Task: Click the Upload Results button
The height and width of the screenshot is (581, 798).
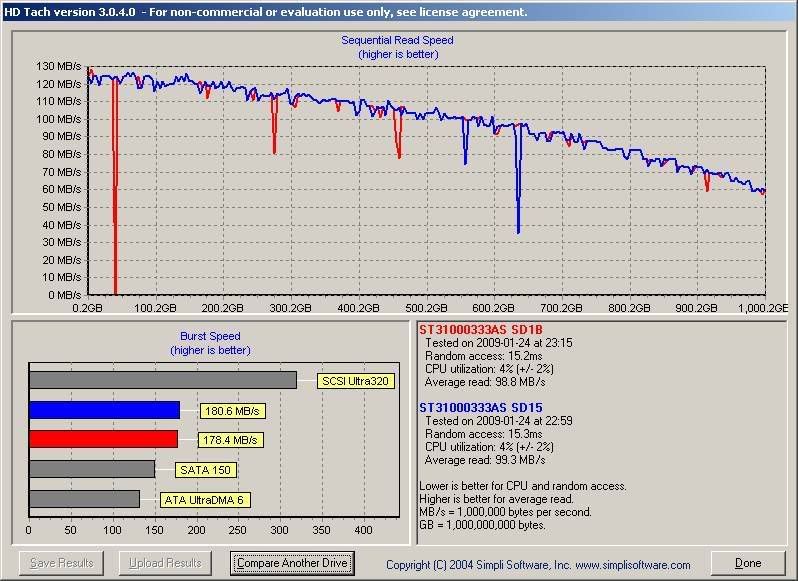Action: tap(166, 563)
